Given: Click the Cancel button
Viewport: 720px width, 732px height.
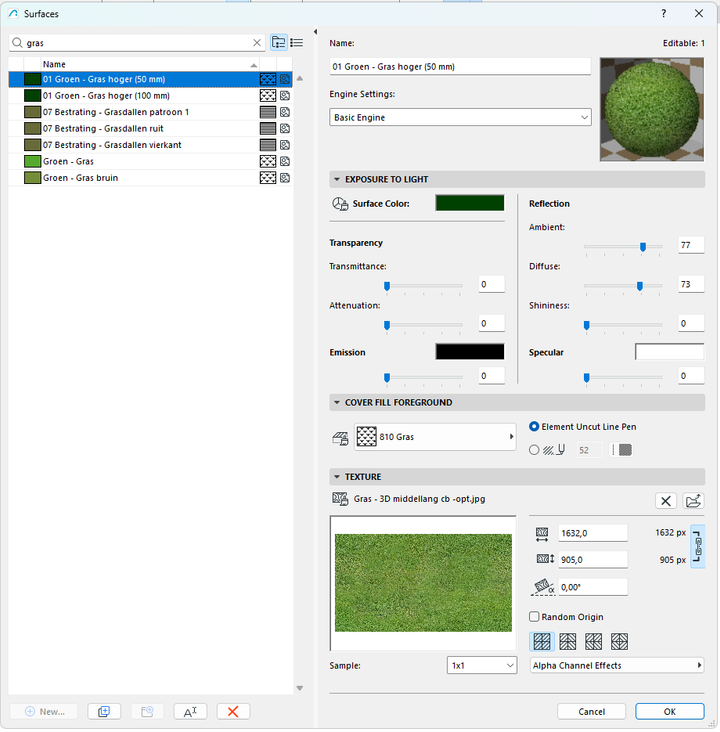Looking at the screenshot, I should coord(592,711).
